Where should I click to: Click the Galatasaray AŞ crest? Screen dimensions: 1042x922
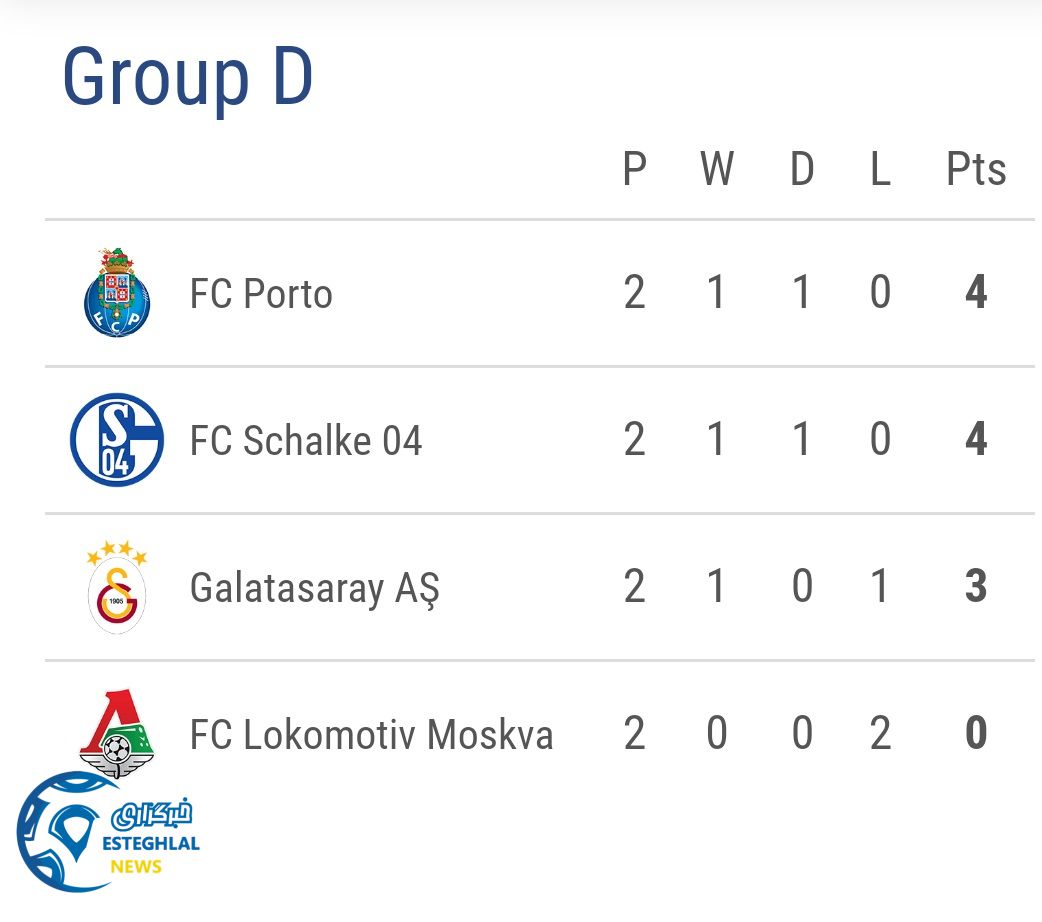[x=117, y=587]
